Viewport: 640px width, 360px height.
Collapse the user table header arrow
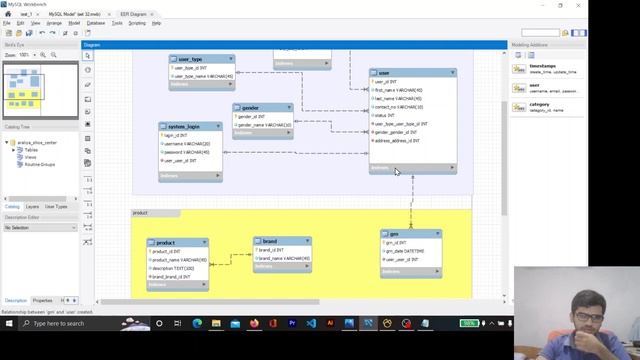tap(452, 73)
